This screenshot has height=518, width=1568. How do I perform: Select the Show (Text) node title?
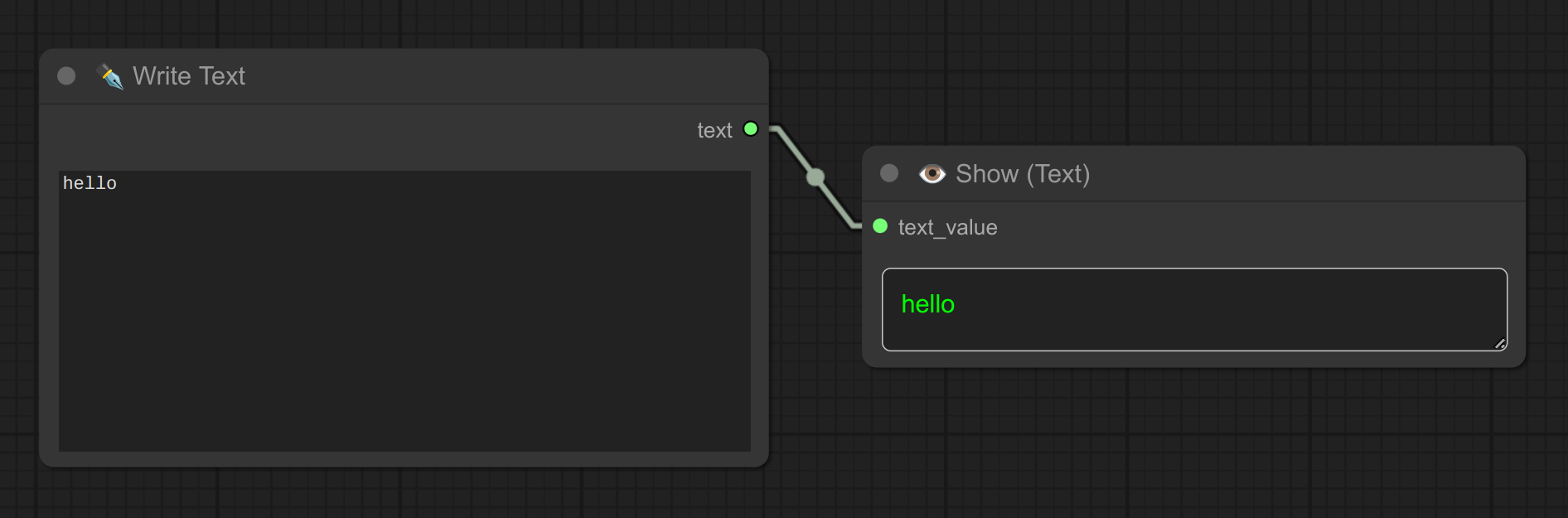pos(1023,174)
